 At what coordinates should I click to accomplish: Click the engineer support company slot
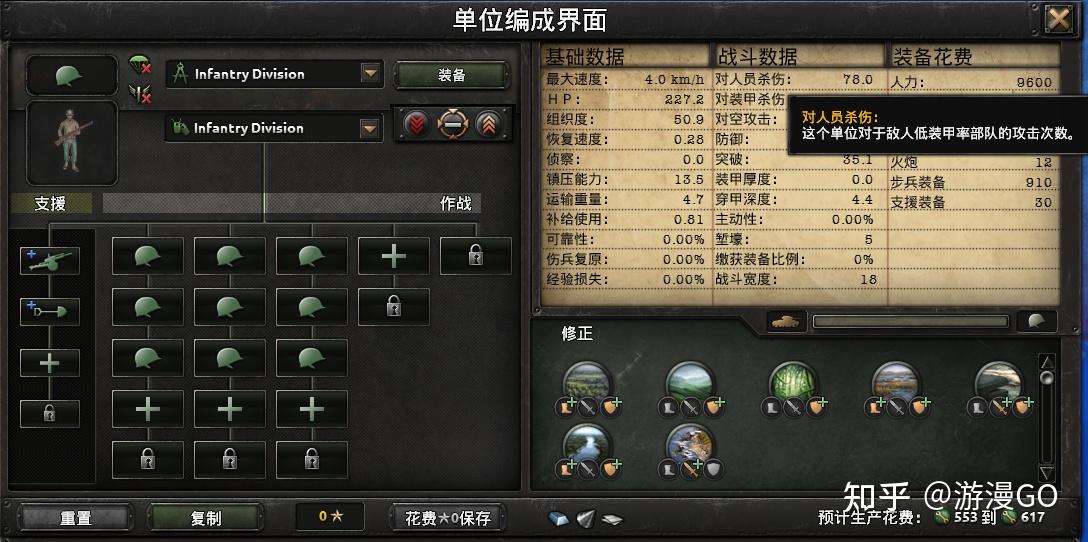[50, 312]
